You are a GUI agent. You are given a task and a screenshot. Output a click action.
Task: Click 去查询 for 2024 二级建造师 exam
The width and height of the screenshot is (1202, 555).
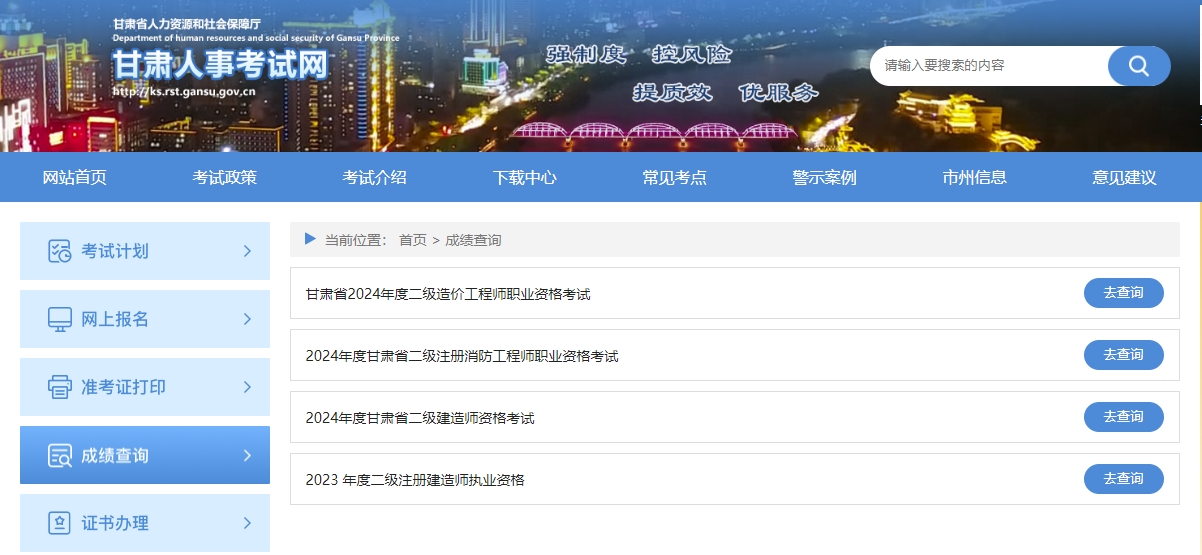(x=1123, y=417)
